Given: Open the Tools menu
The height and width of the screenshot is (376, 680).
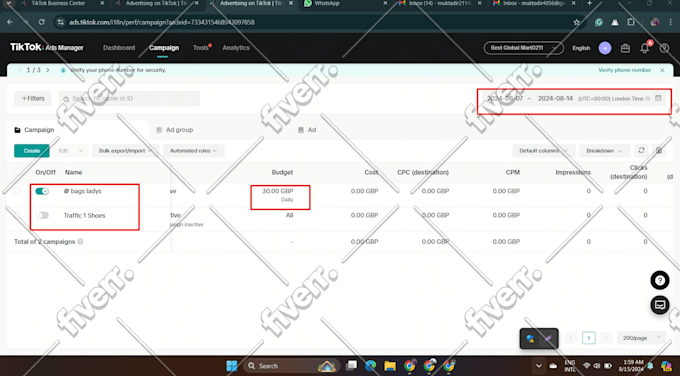Looking at the screenshot, I should click(x=201, y=48).
